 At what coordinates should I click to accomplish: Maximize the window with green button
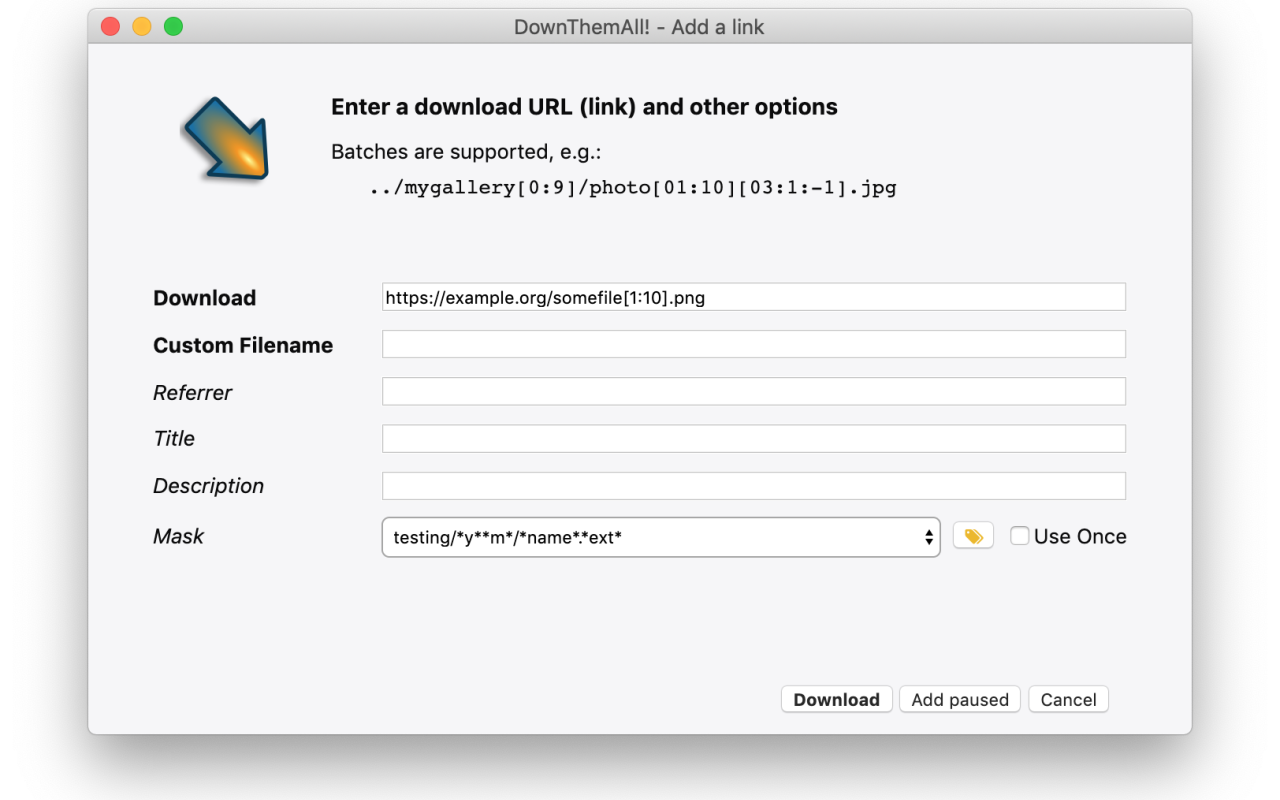pyautogui.click(x=173, y=27)
